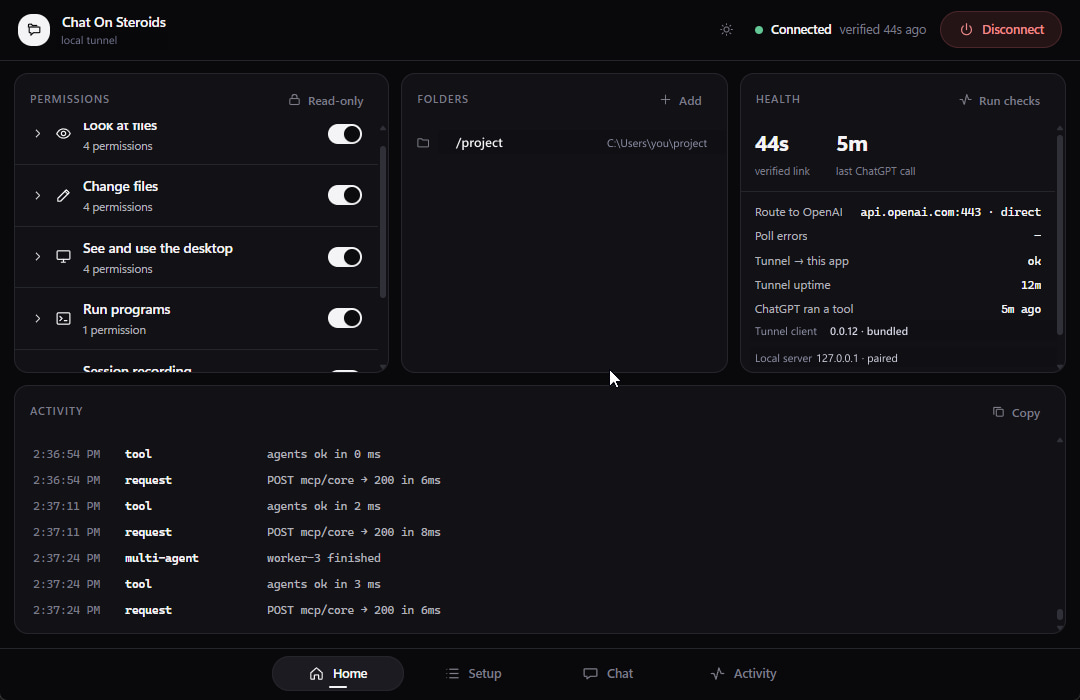Switch to the Activity tab
Screen dimensions: 1080x700
click(x=743, y=673)
